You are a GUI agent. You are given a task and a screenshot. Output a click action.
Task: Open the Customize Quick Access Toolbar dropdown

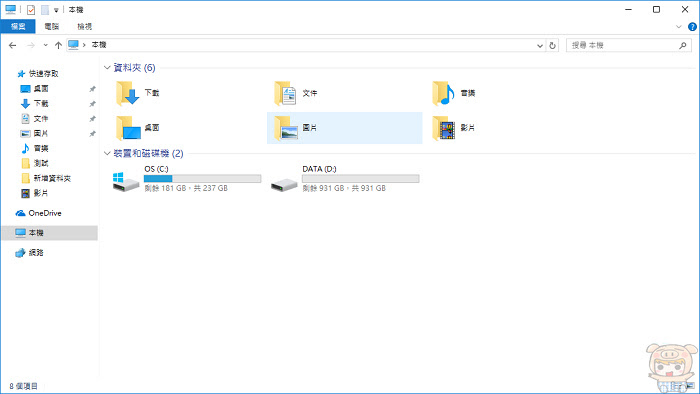pyautogui.click(x=56, y=10)
